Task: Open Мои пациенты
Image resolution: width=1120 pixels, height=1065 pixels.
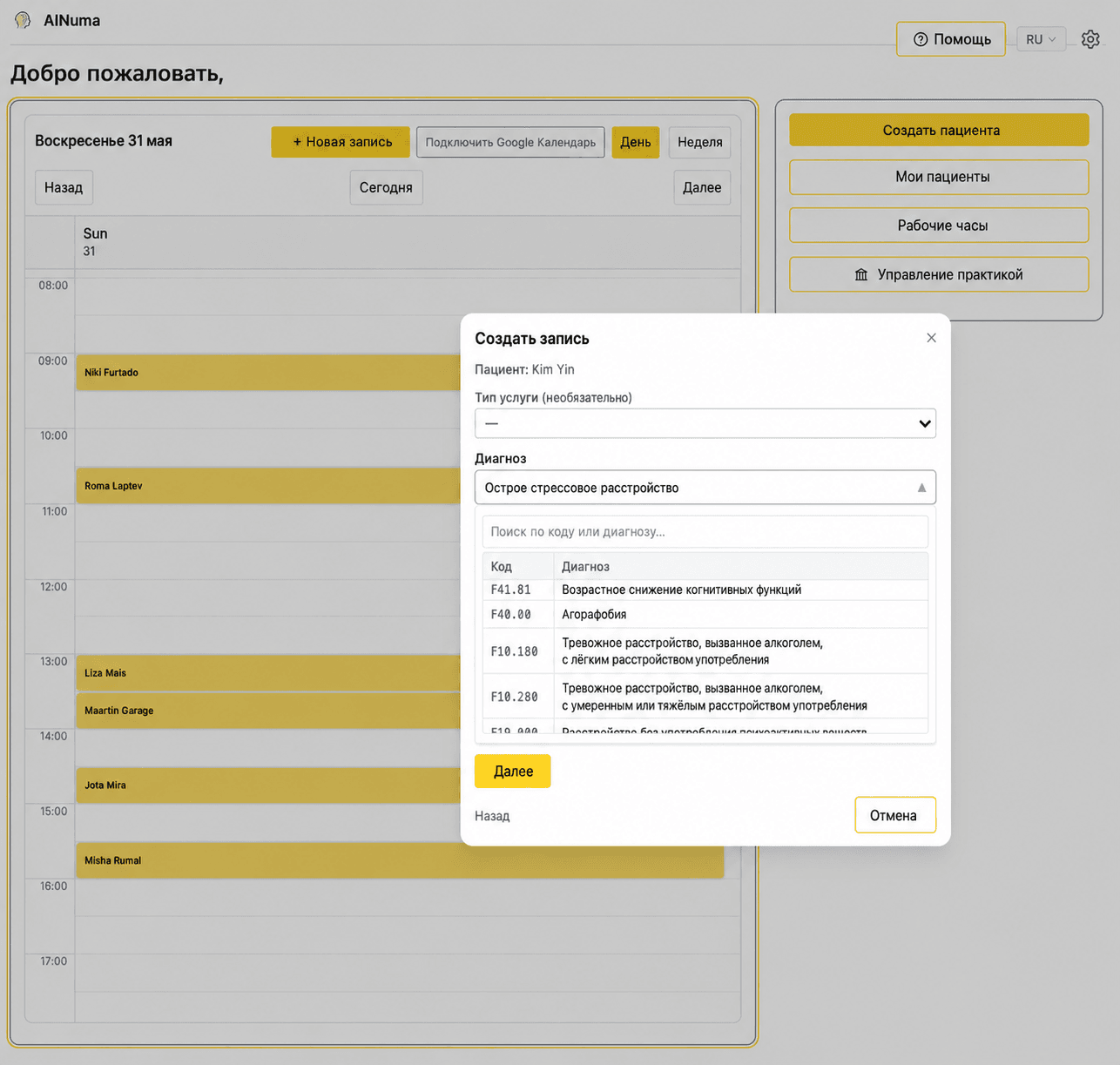Action: pyautogui.click(x=939, y=177)
